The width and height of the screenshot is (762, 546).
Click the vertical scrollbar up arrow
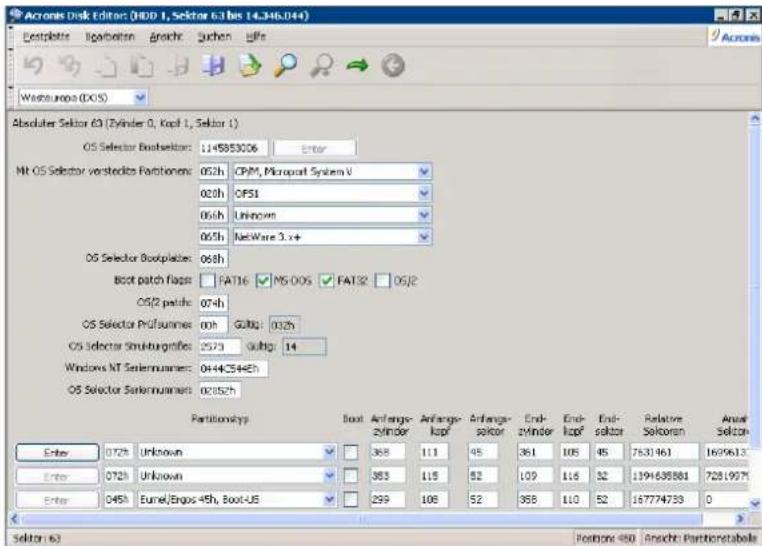755,118
